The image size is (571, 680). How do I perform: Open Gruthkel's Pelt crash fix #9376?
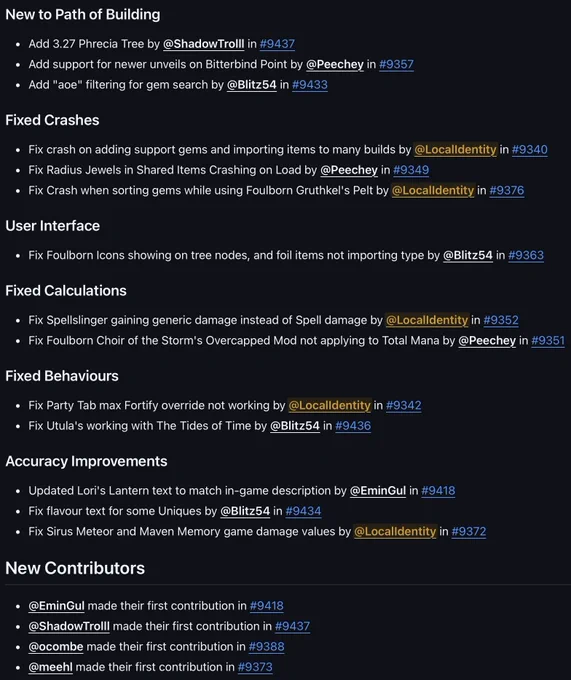pos(506,190)
